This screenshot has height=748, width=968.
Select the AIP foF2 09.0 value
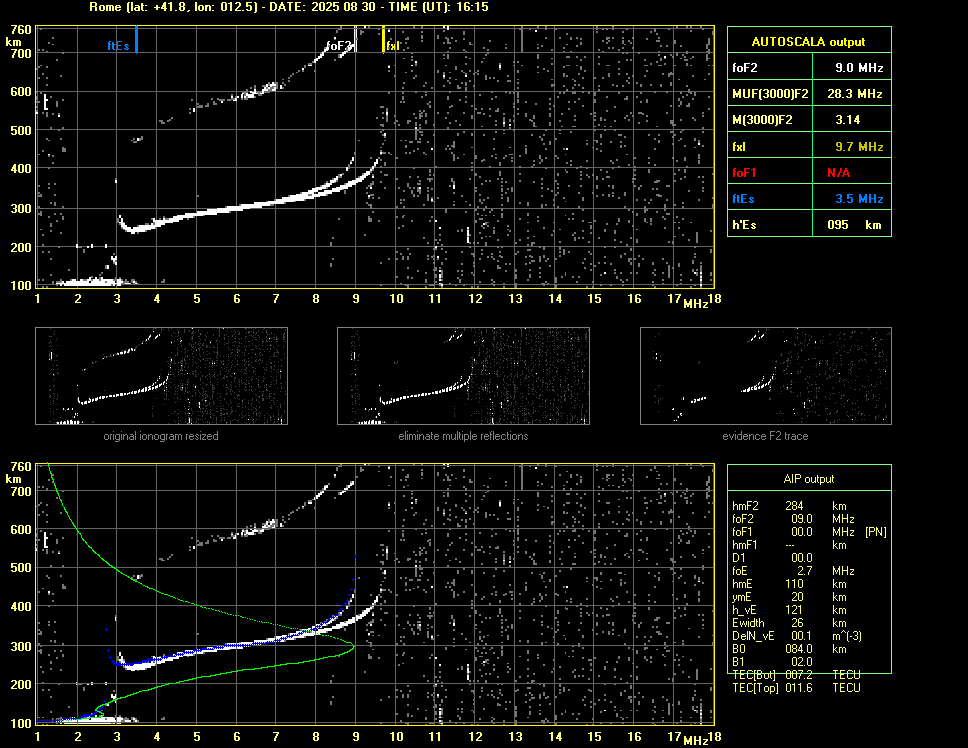pos(802,519)
